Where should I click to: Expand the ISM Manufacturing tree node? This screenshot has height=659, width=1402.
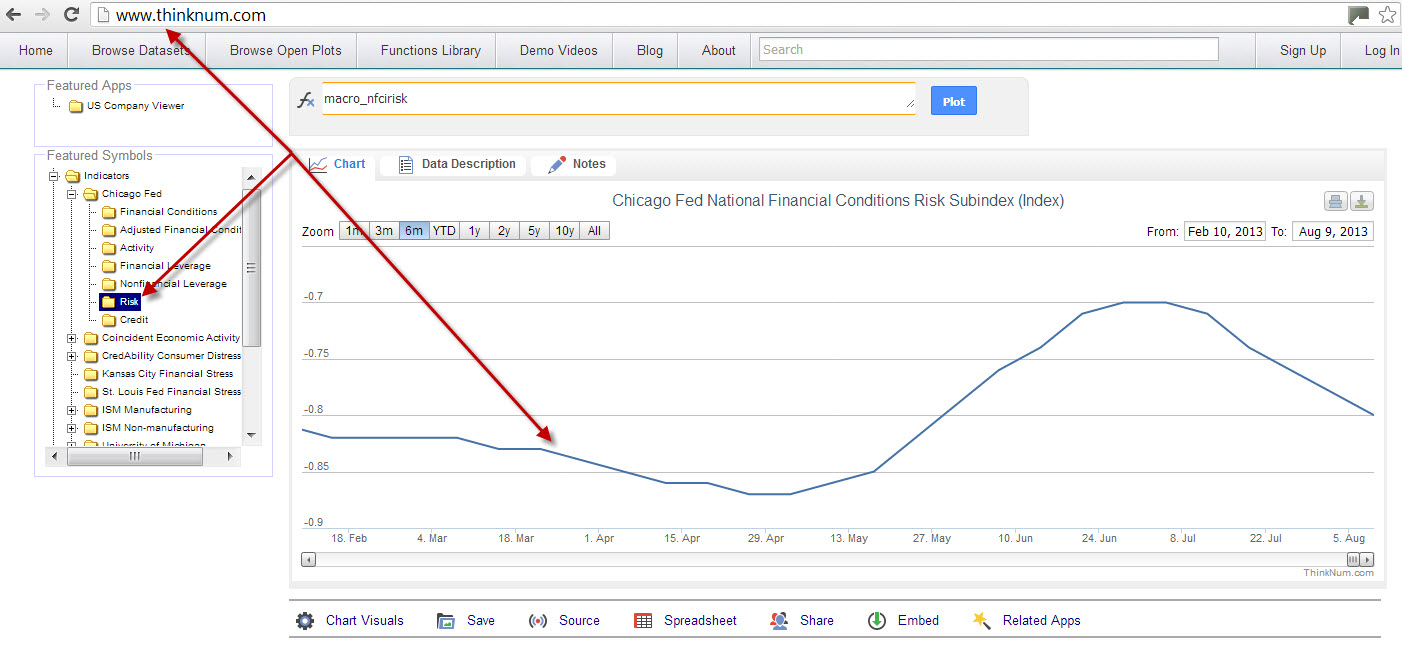(72, 410)
